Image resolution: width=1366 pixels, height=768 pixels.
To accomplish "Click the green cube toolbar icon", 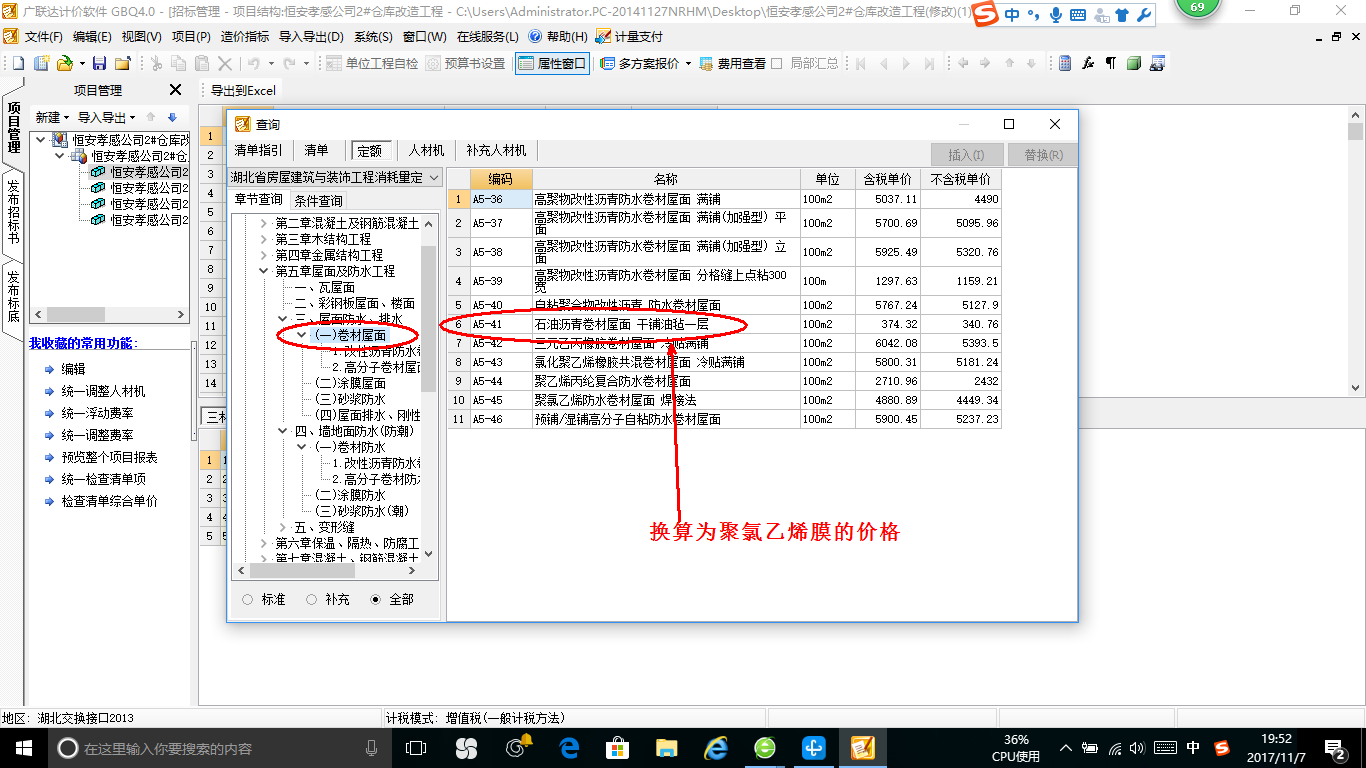I will tap(1134, 63).
